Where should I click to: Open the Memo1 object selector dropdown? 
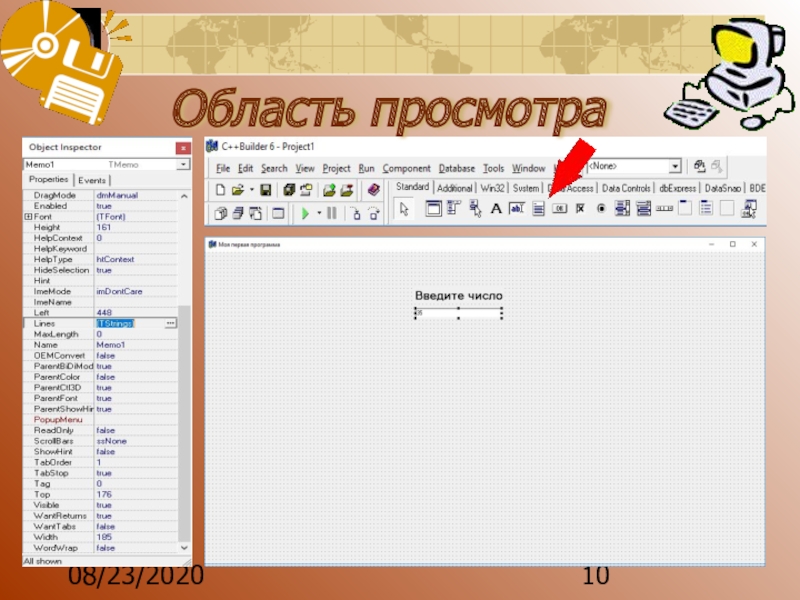click(x=183, y=164)
